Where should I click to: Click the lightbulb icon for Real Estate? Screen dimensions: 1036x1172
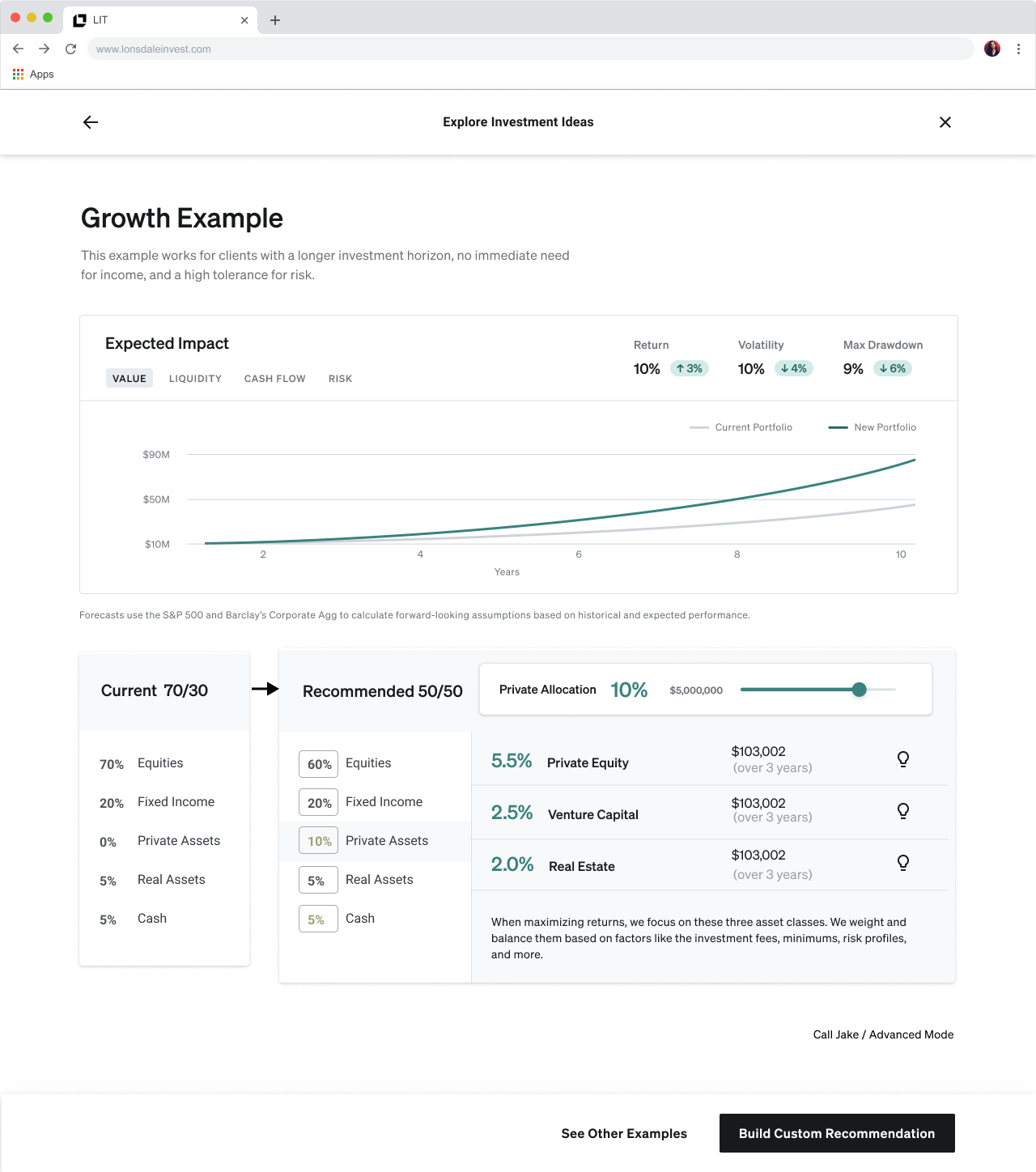(x=903, y=863)
